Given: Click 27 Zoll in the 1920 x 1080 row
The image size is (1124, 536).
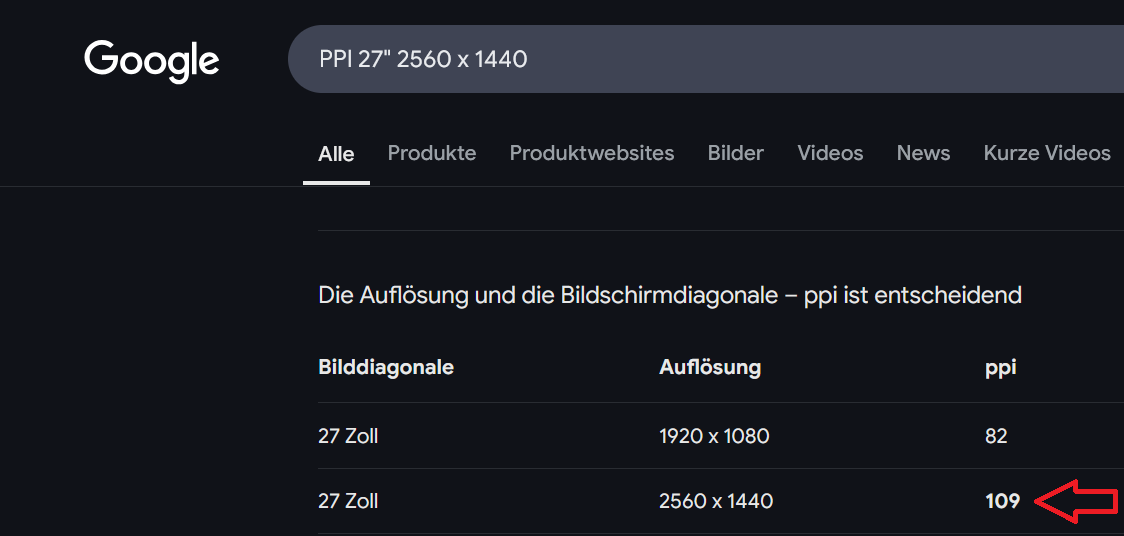Looking at the screenshot, I should pos(348,436).
